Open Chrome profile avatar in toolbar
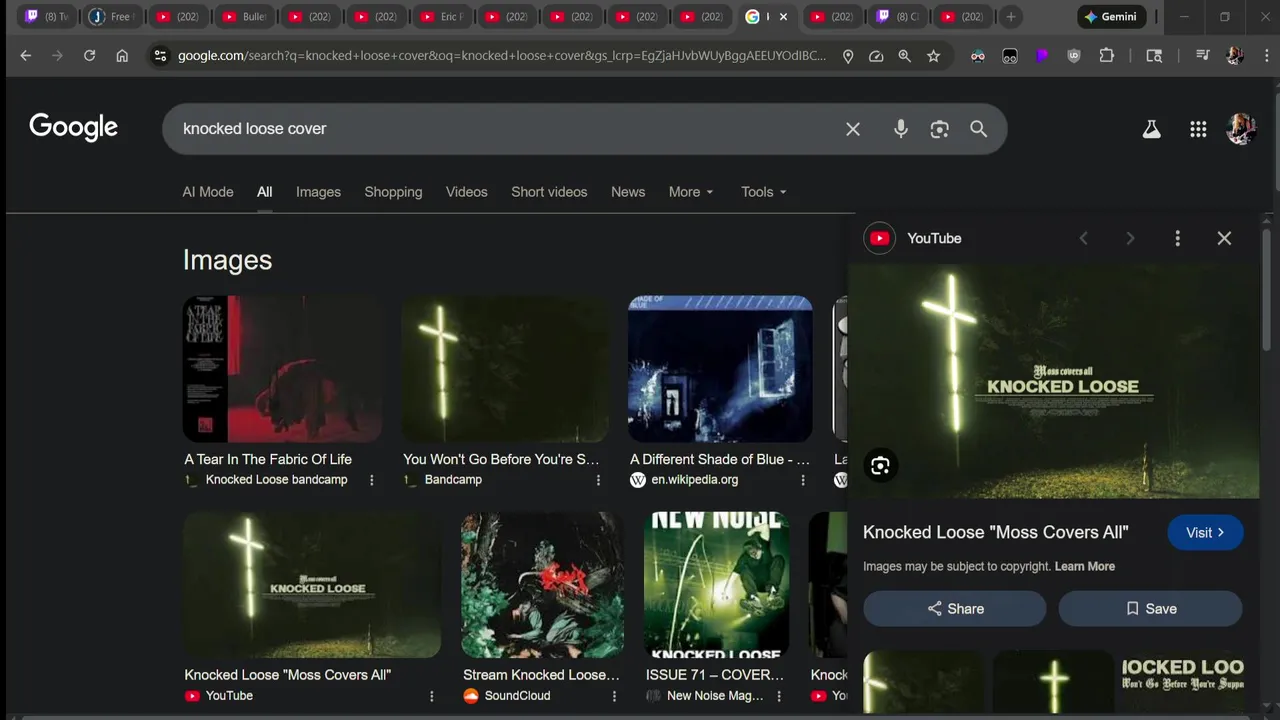This screenshot has height=720, width=1280. pyautogui.click(x=1235, y=56)
